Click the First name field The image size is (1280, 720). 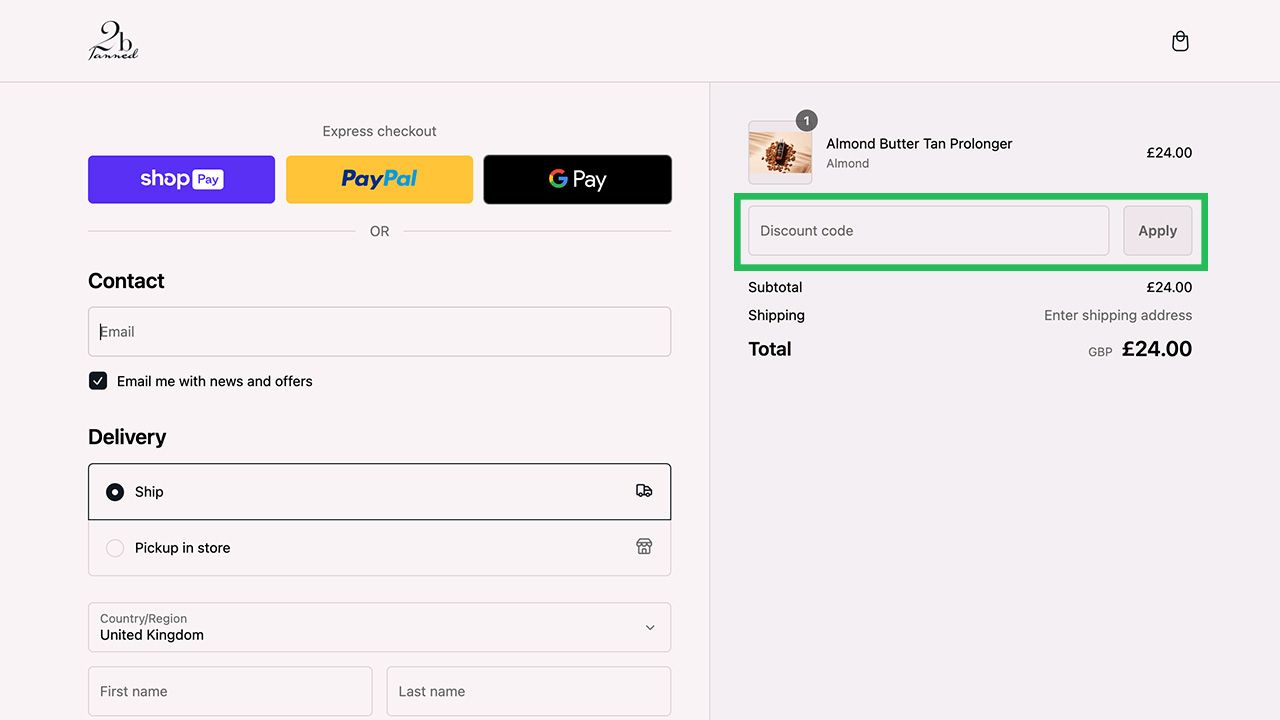pyautogui.click(x=230, y=691)
